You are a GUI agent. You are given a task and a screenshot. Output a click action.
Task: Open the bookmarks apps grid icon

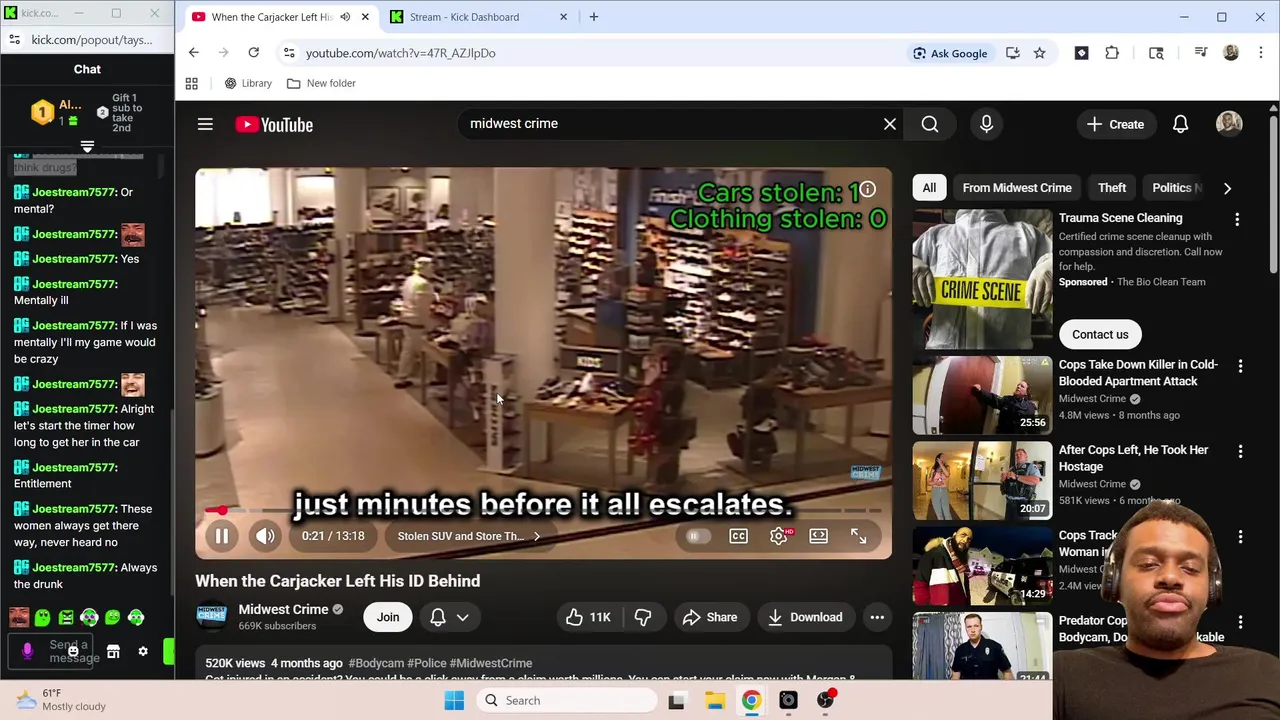tap(191, 83)
